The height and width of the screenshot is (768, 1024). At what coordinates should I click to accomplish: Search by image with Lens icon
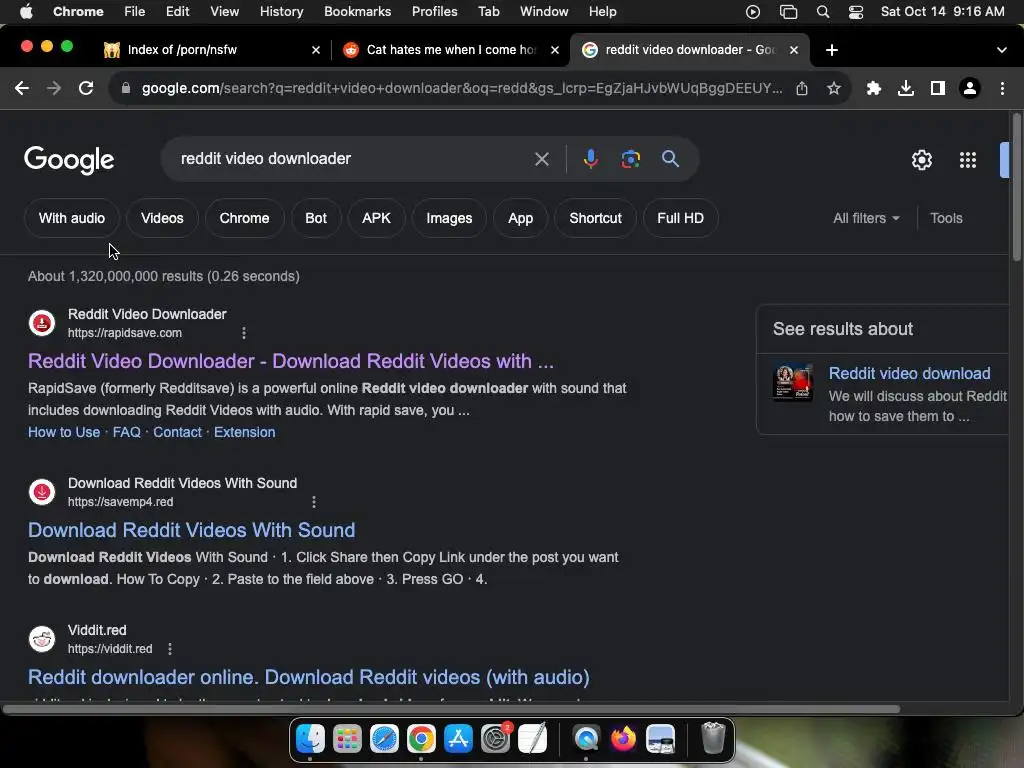pos(630,159)
